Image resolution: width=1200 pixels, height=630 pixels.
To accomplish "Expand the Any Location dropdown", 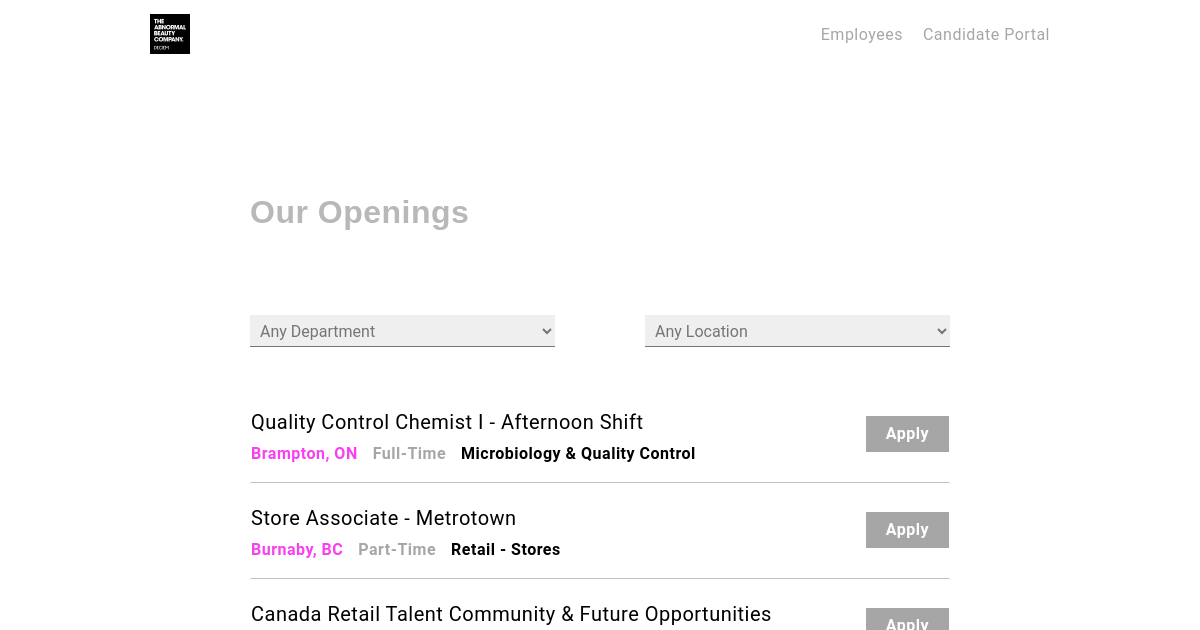I will coord(797,331).
